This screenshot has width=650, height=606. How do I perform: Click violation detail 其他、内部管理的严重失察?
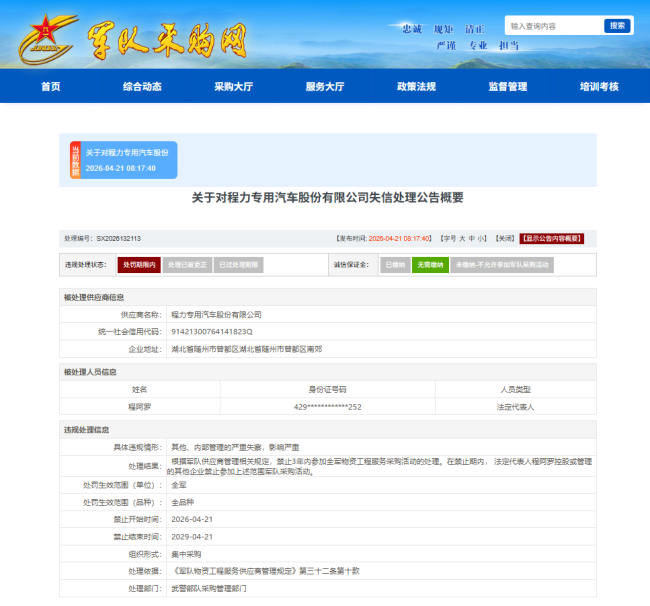pos(235,448)
